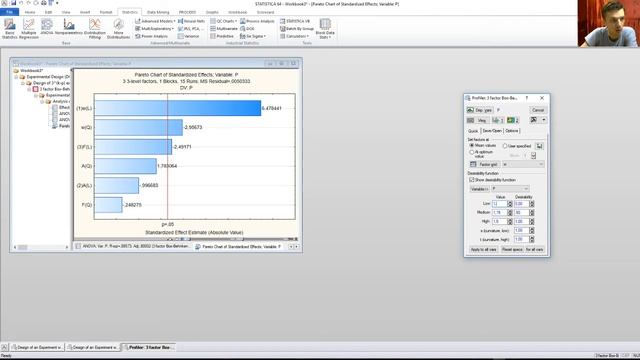
Task: Select the User specified radio option
Action: 517,146
